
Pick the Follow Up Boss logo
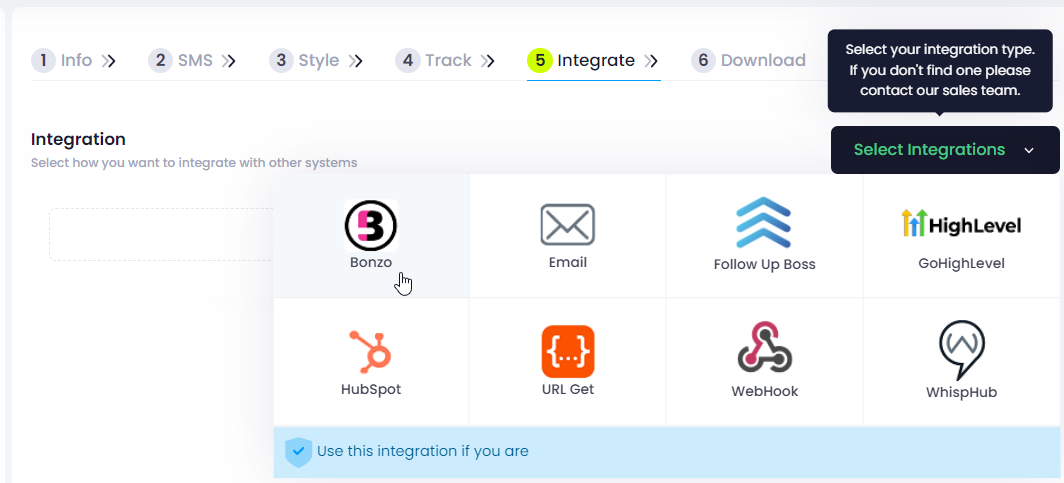764,223
